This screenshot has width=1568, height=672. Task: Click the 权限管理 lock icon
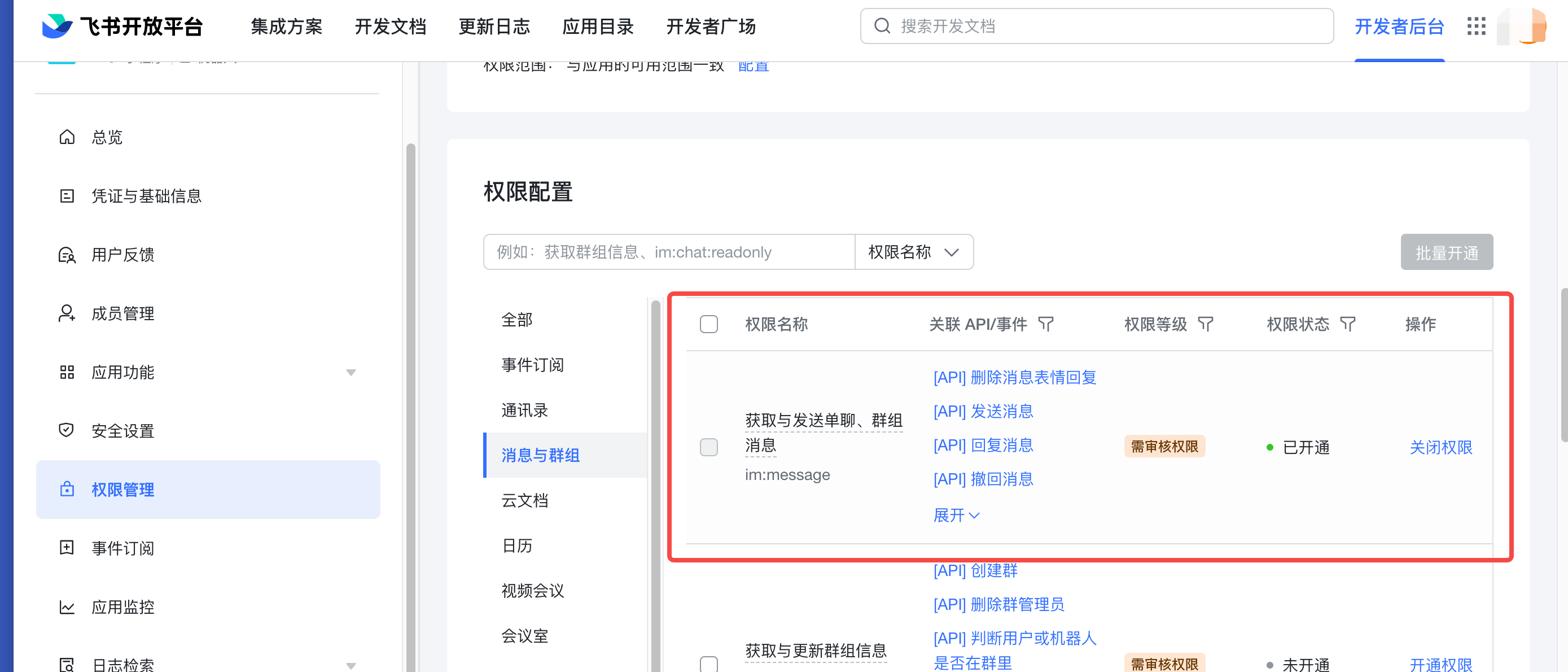pyautogui.click(x=67, y=489)
